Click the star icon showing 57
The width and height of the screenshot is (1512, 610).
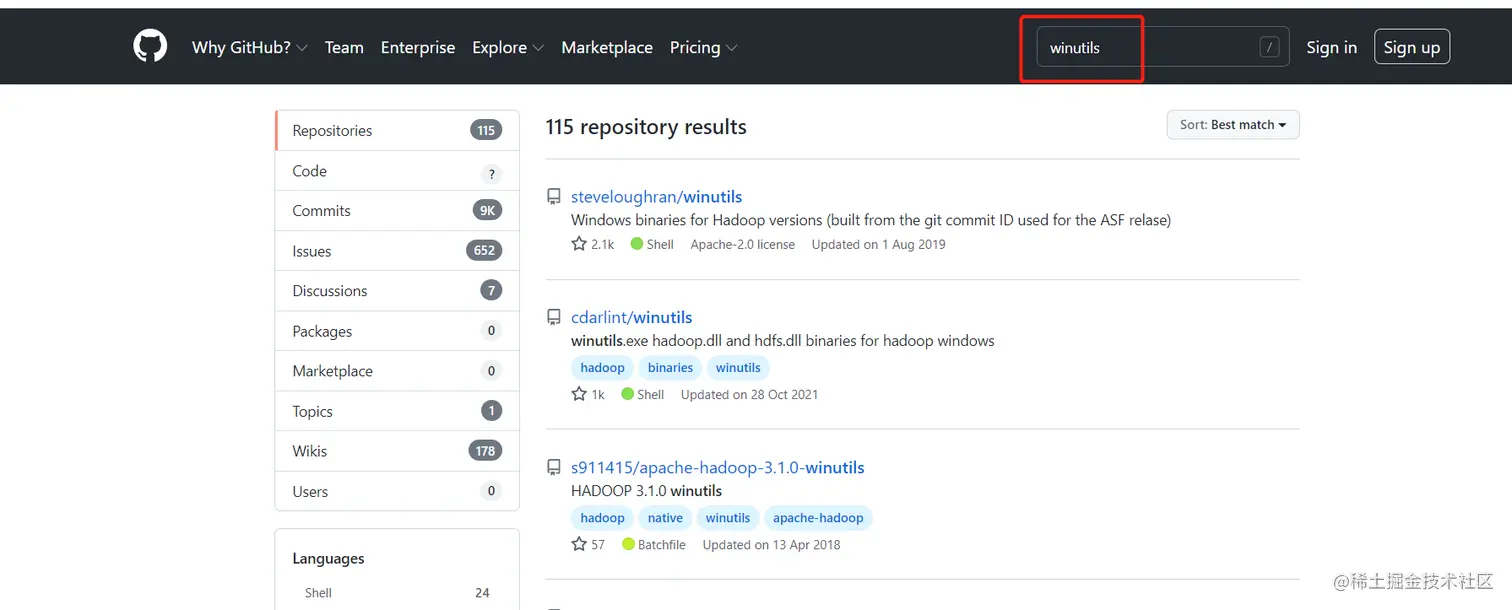tap(579, 544)
